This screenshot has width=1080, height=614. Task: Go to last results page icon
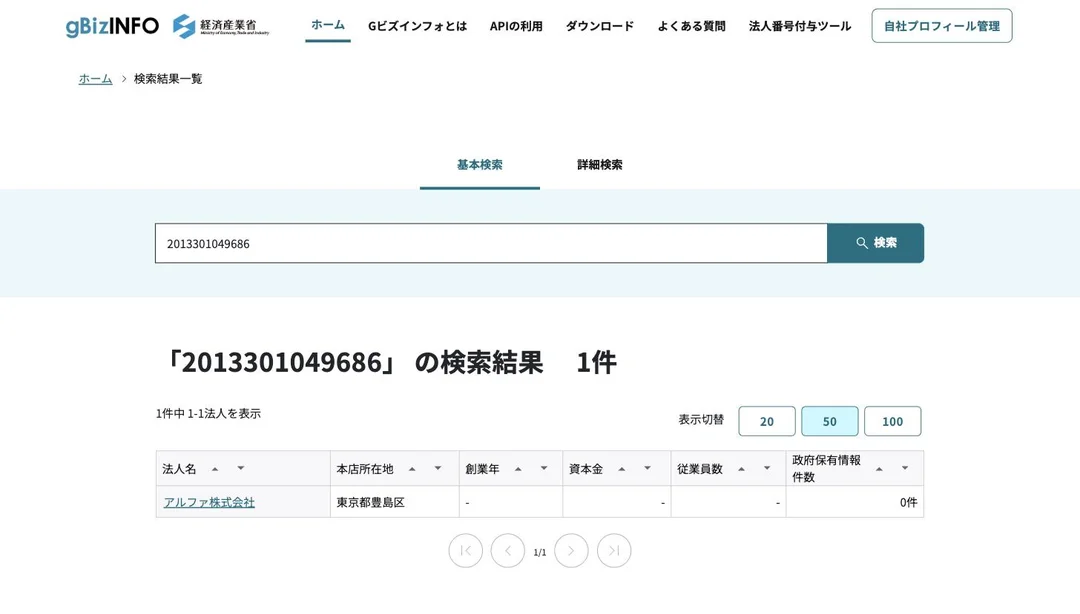pyautogui.click(x=614, y=551)
